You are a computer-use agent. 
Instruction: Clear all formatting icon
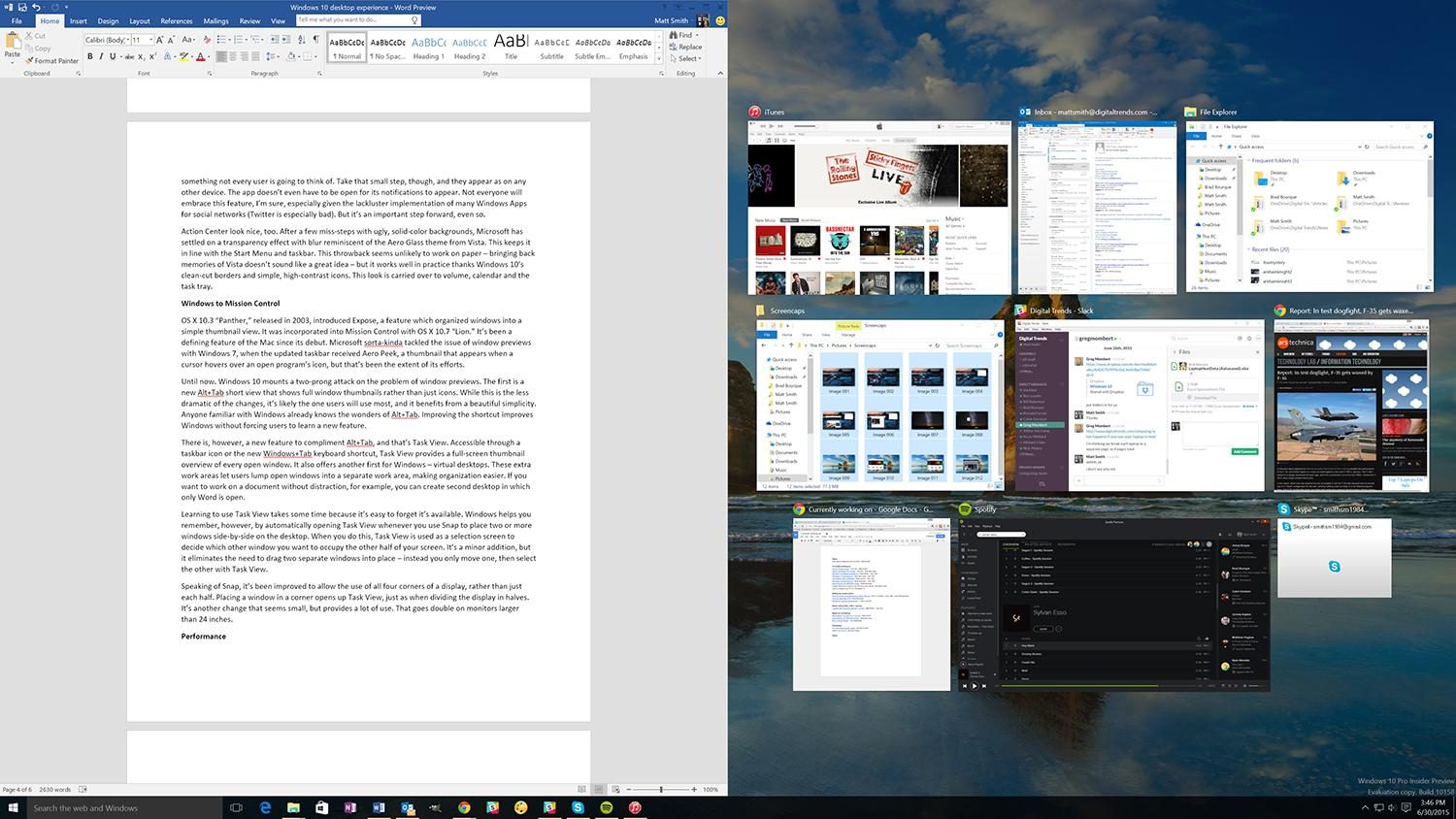[207, 40]
